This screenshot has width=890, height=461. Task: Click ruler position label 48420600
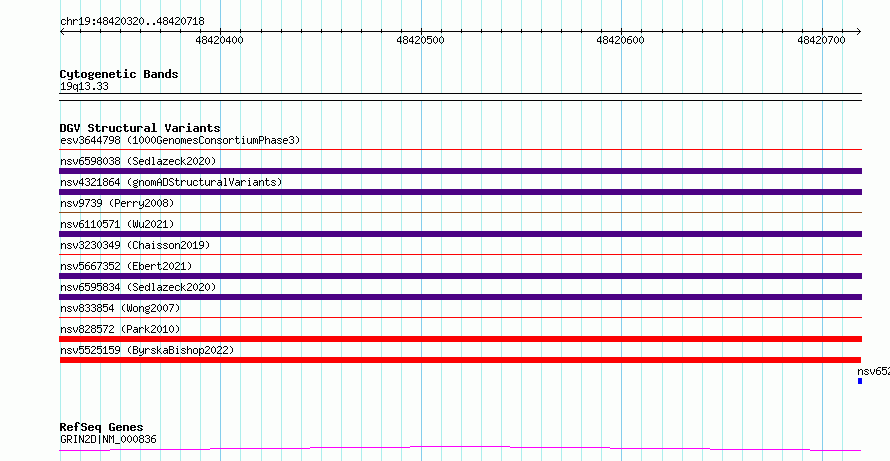[x=620, y=40]
